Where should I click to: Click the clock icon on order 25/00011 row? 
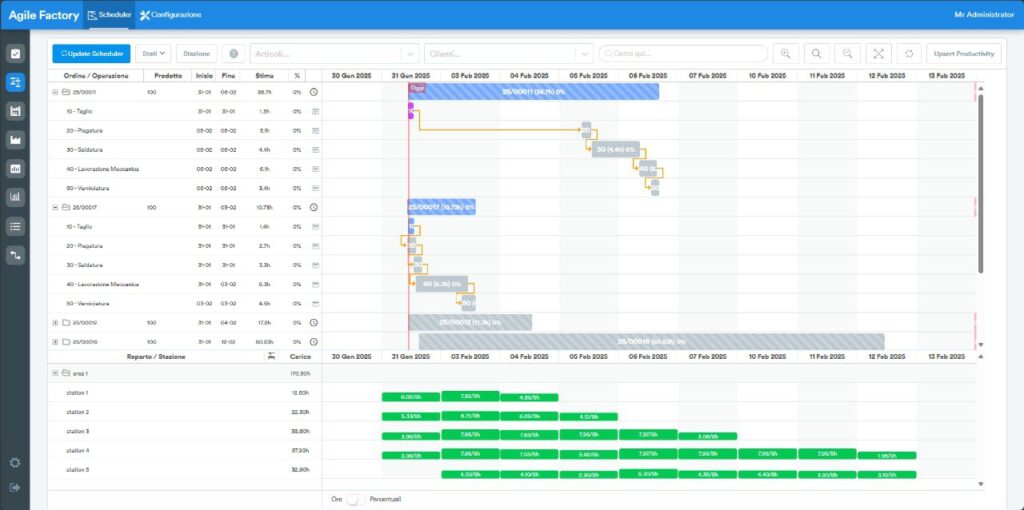point(313,92)
